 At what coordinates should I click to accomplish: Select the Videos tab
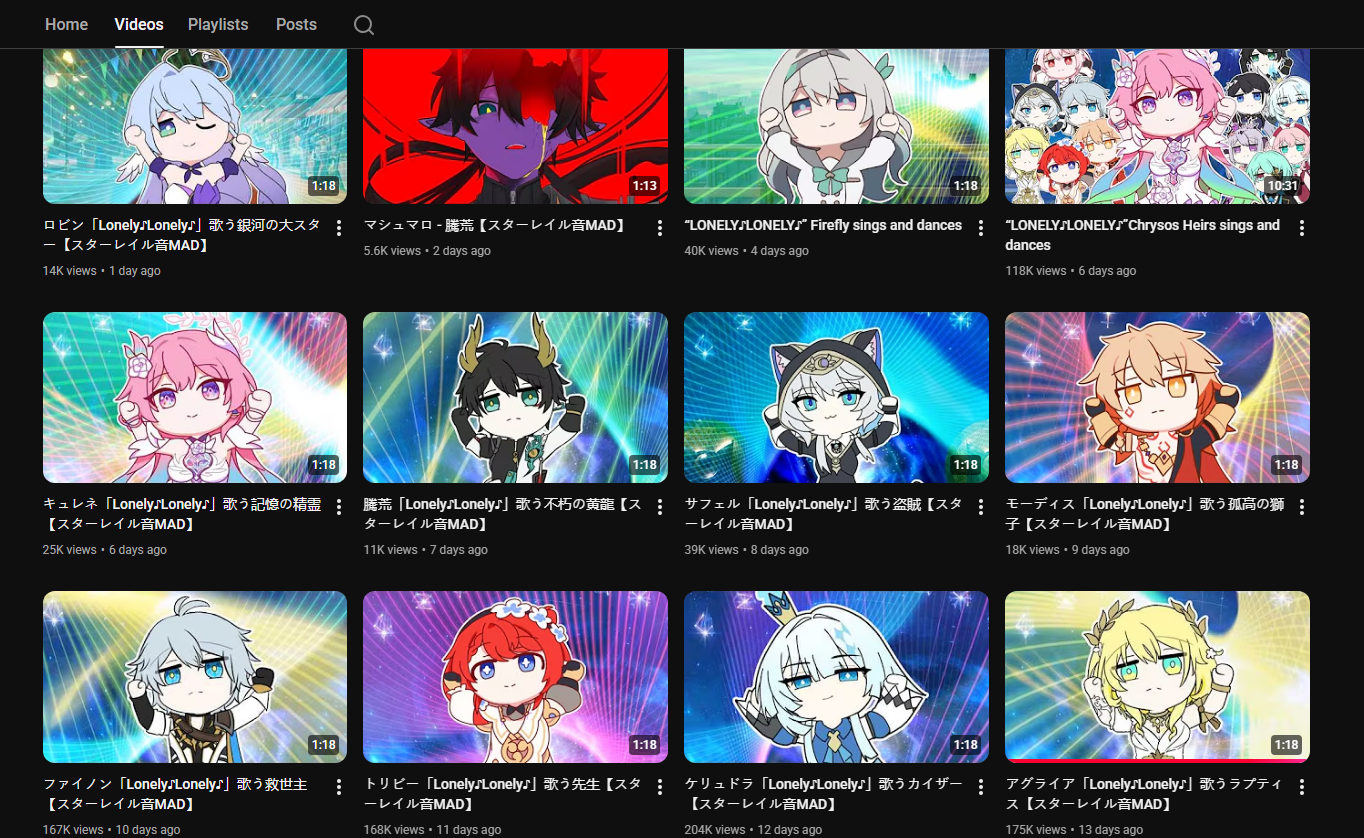[139, 24]
